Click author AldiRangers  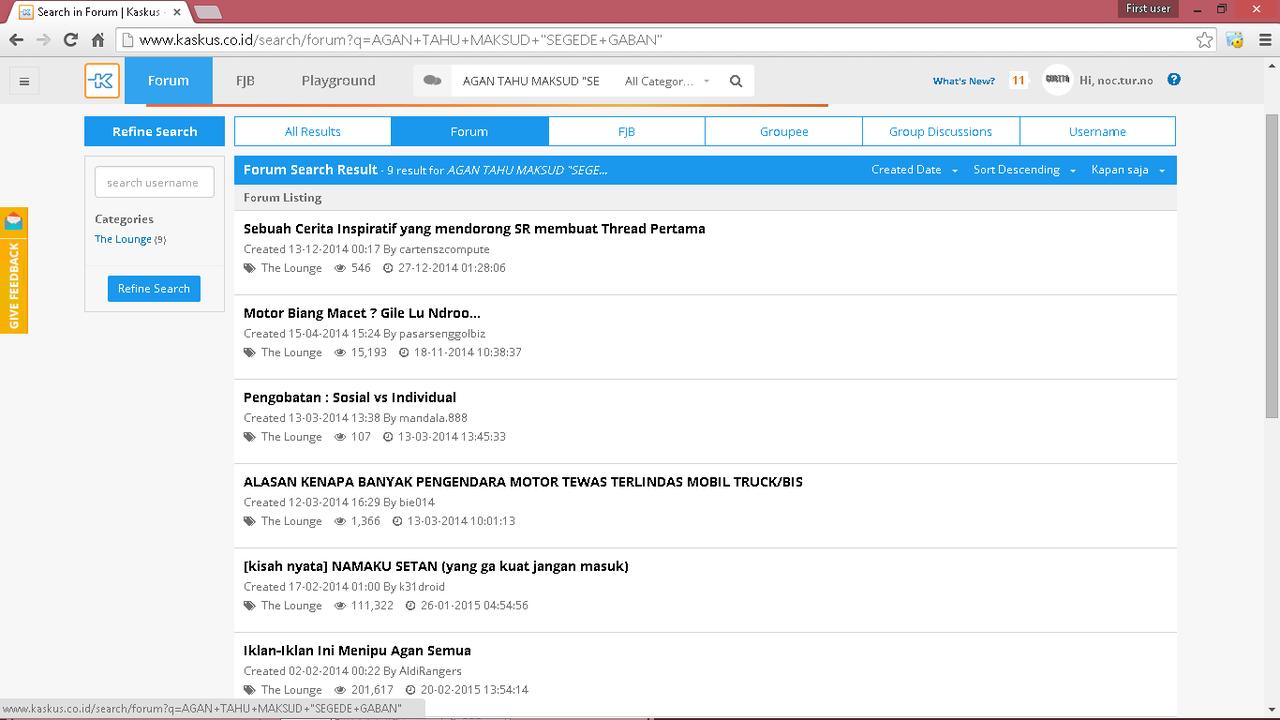pos(430,671)
